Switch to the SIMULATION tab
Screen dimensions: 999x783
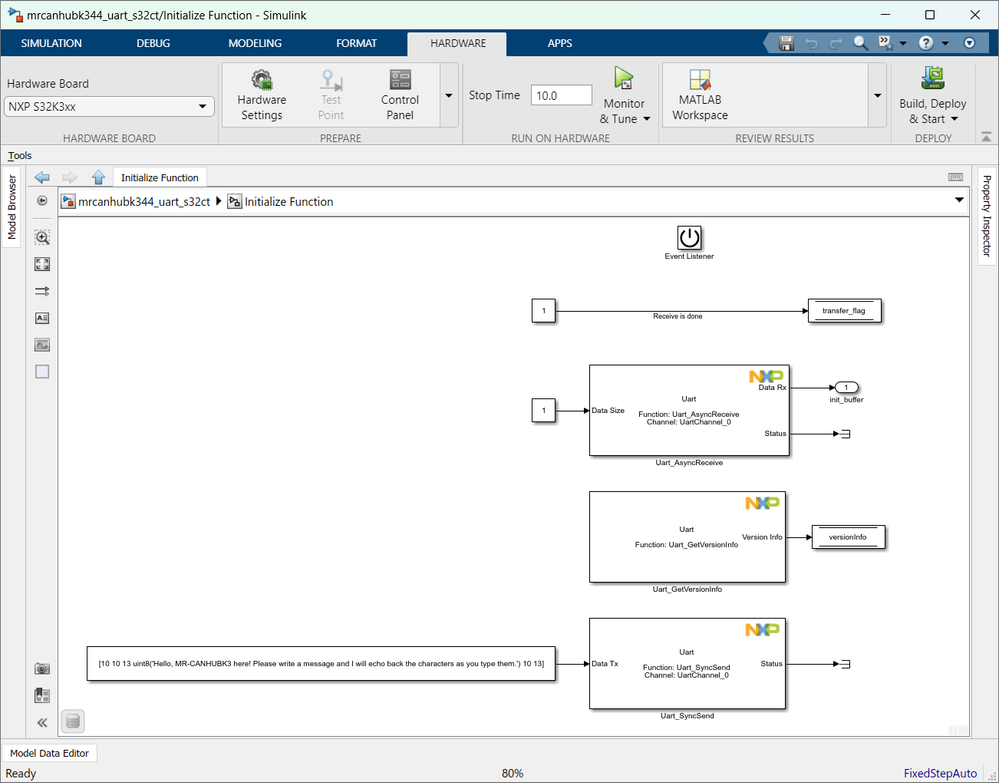[51, 43]
